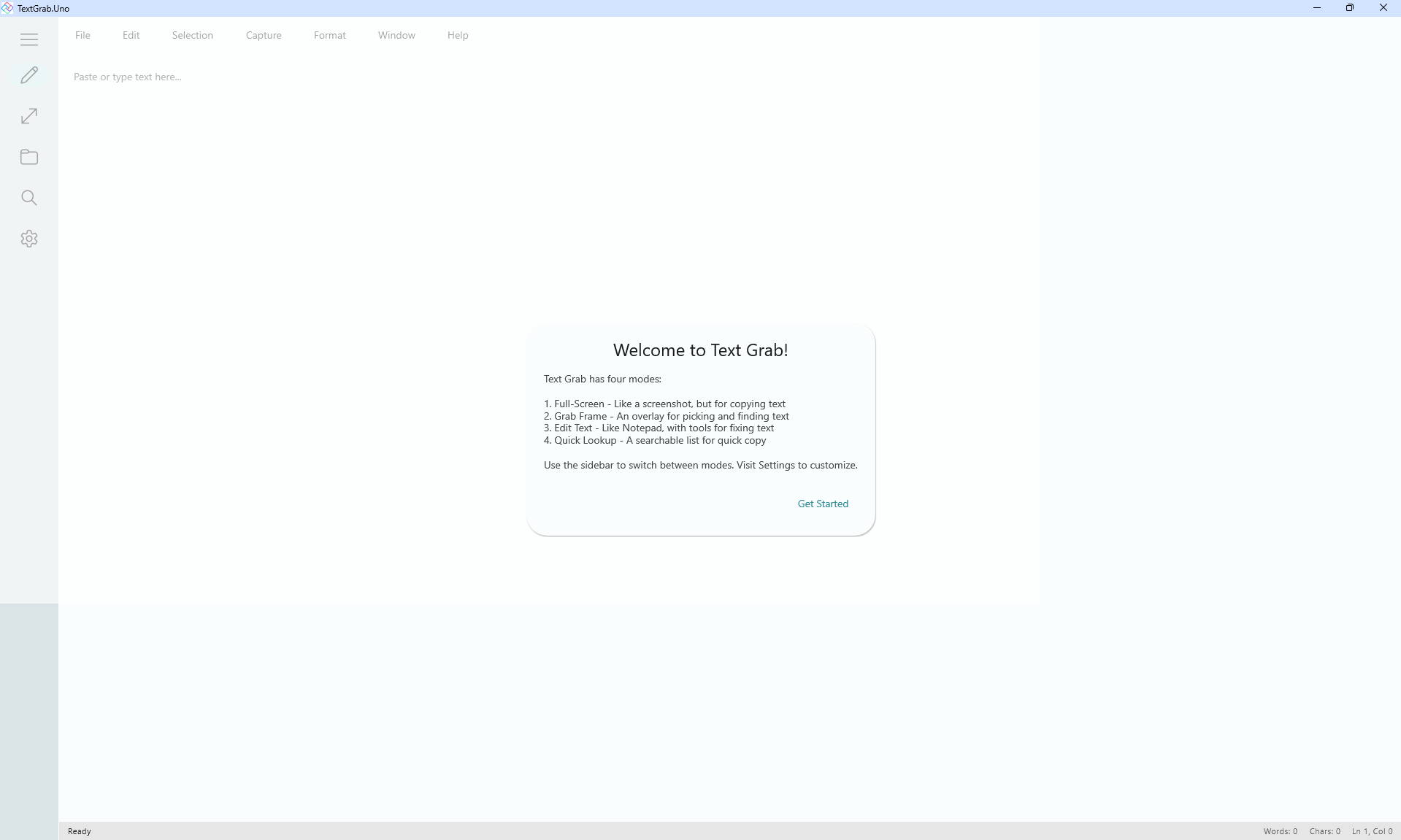The width and height of the screenshot is (1401, 840).
Task: Select the pencil Edit Text mode icon
Action: [x=29, y=75]
